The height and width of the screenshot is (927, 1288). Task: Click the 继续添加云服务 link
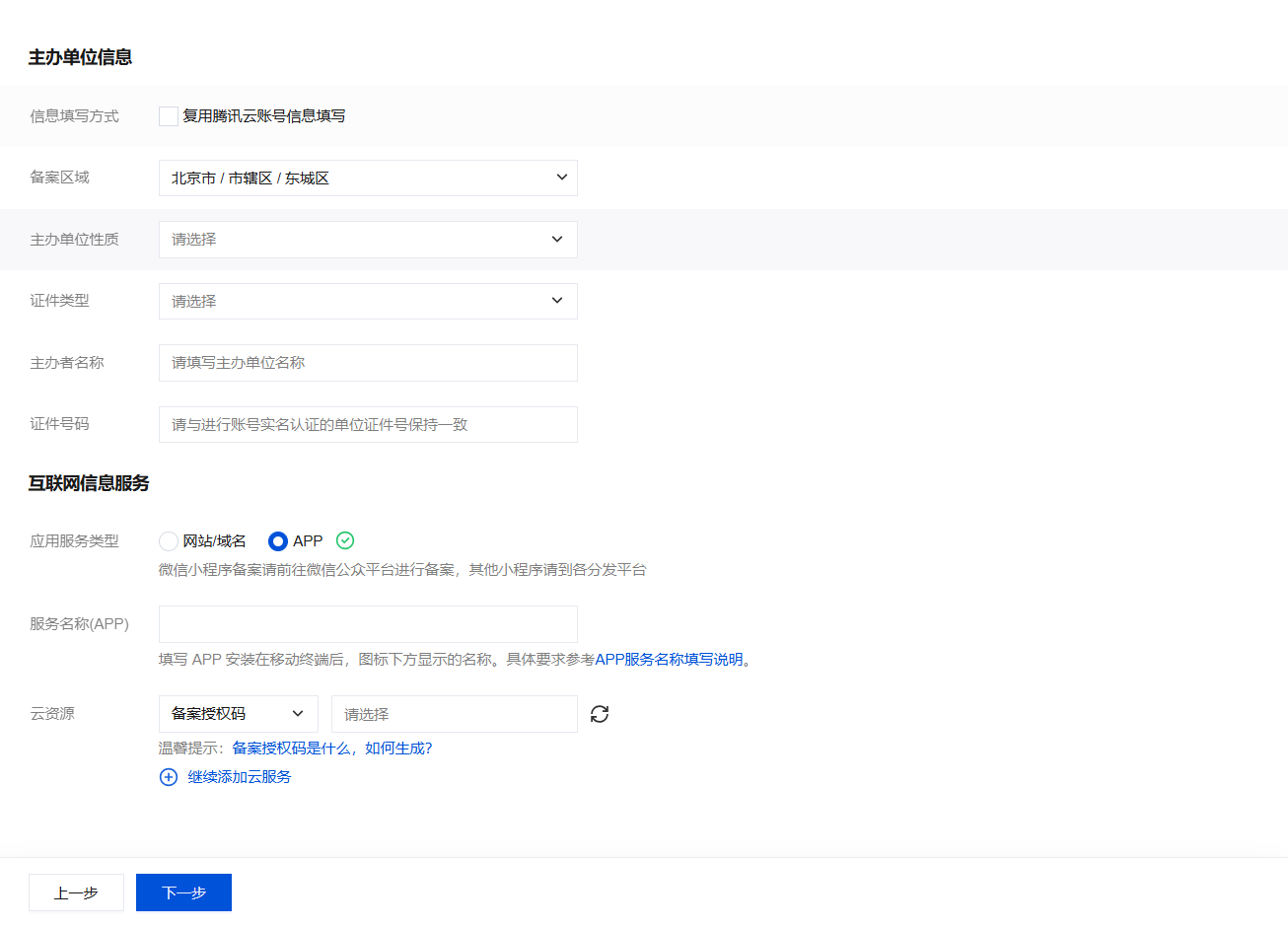click(x=240, y=777)
